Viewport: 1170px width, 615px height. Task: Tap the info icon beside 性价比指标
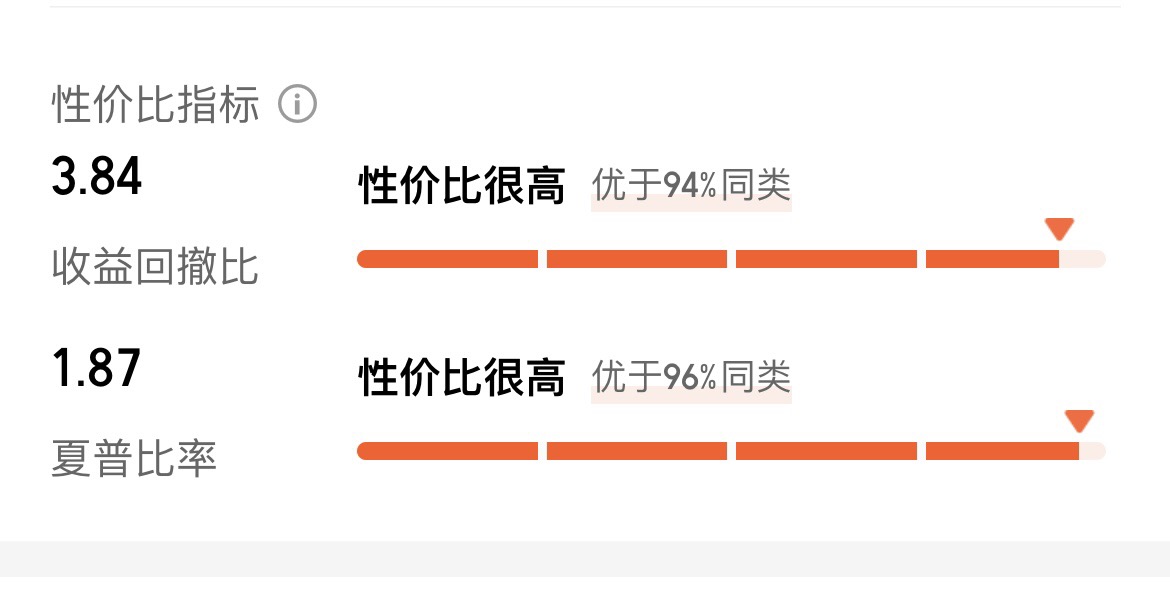coord(297,104)
